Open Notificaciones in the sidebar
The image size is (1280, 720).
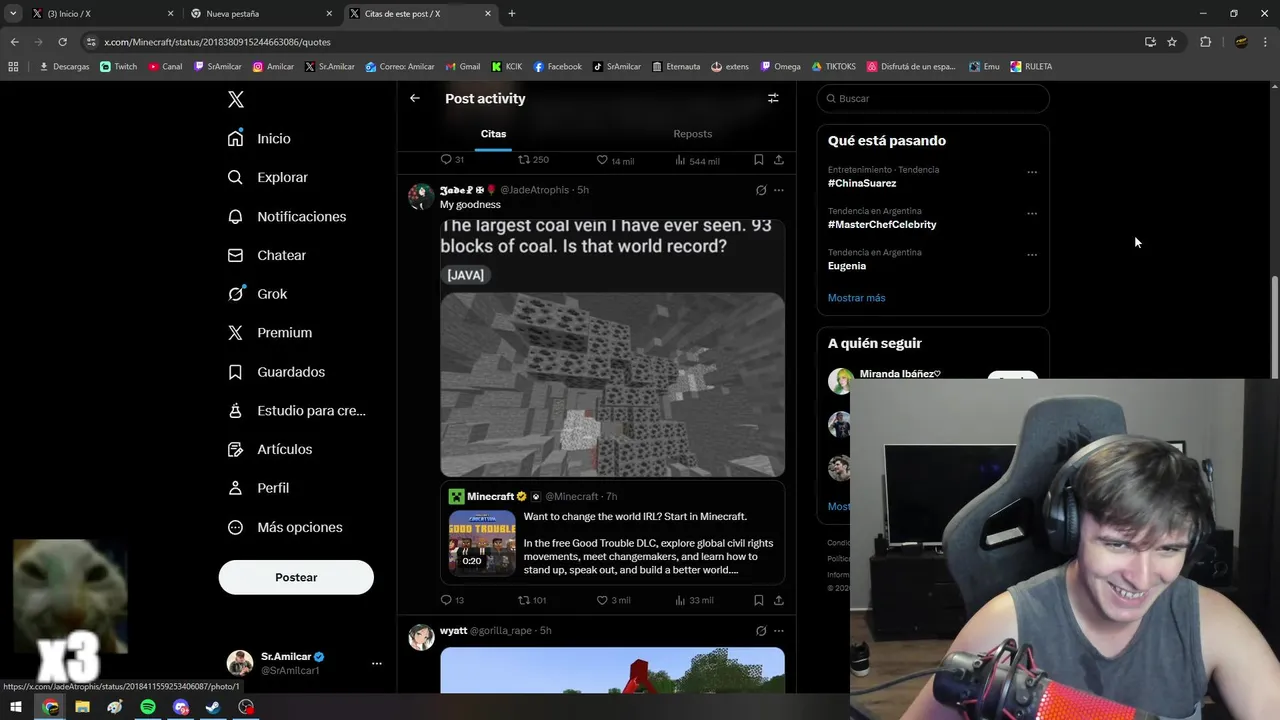(286, 216)
